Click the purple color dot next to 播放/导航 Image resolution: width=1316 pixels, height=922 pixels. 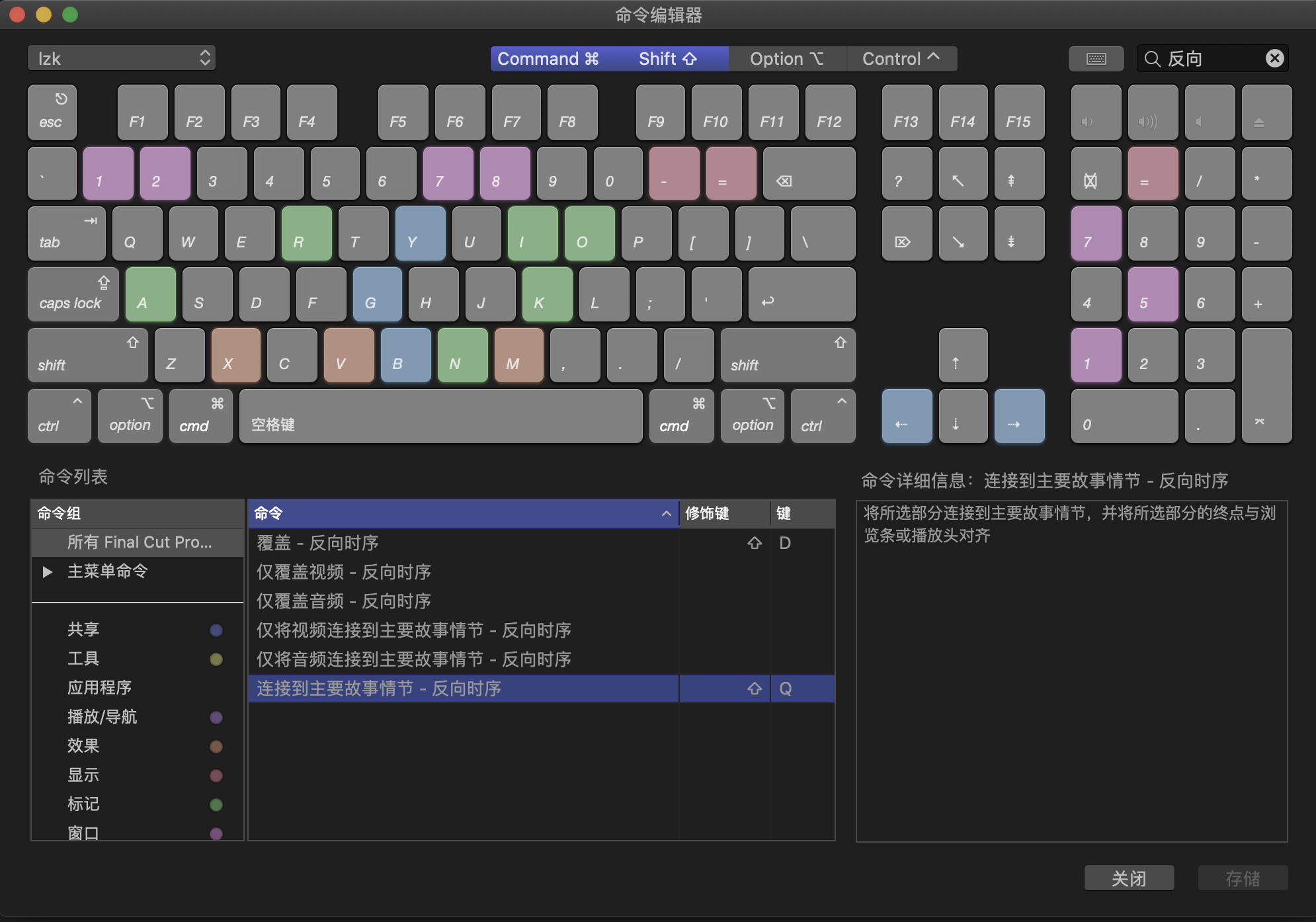click(217, 717)
